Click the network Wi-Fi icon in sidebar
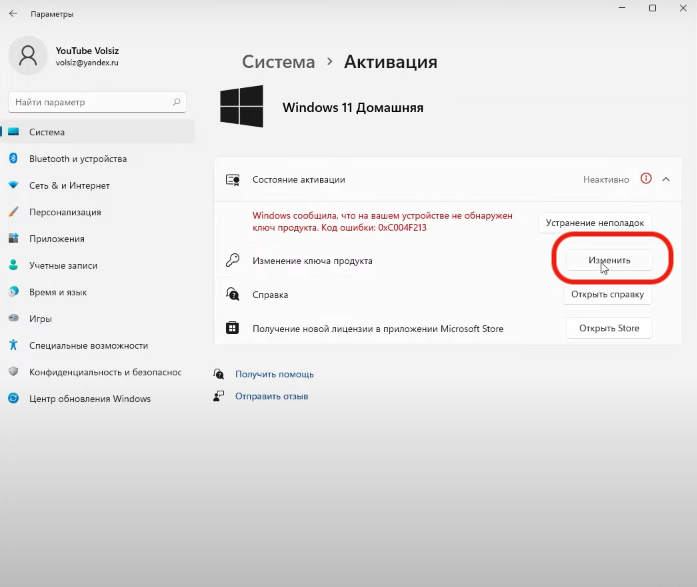 coord(13,185)
